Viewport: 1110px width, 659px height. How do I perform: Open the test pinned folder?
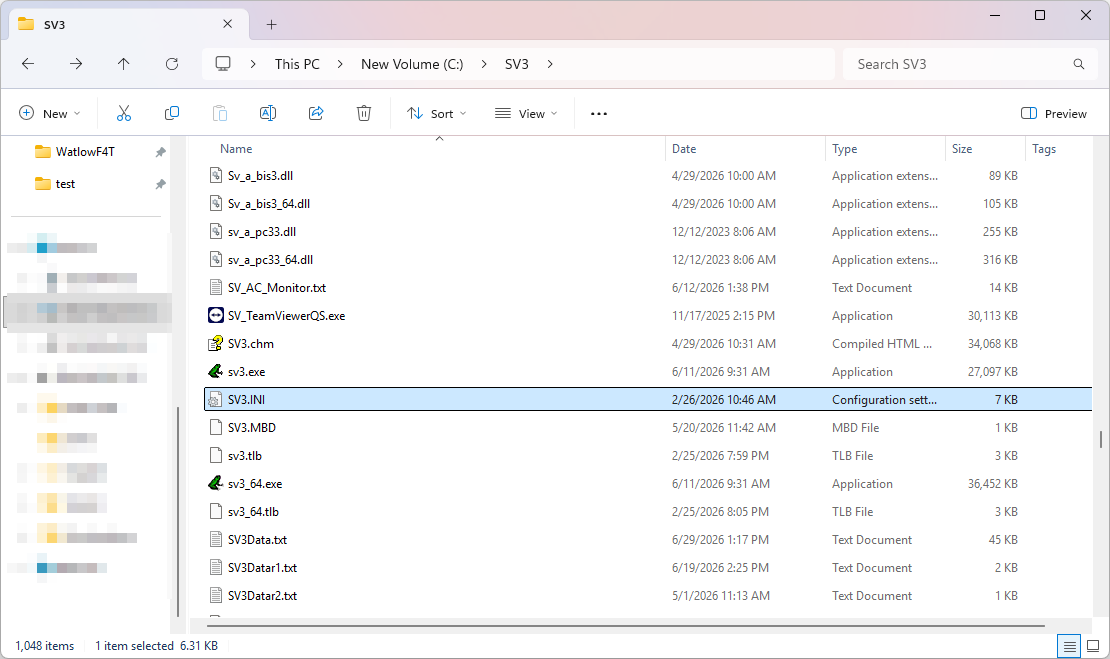65,184
